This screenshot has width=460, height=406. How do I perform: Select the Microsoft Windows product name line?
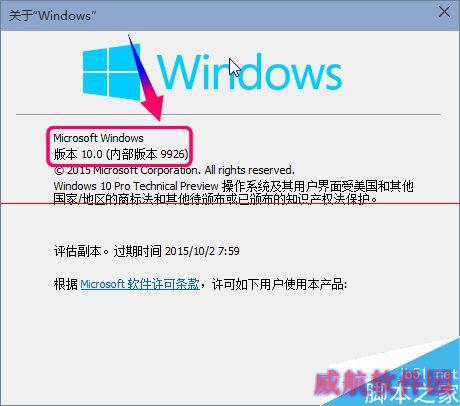point(98,138)
